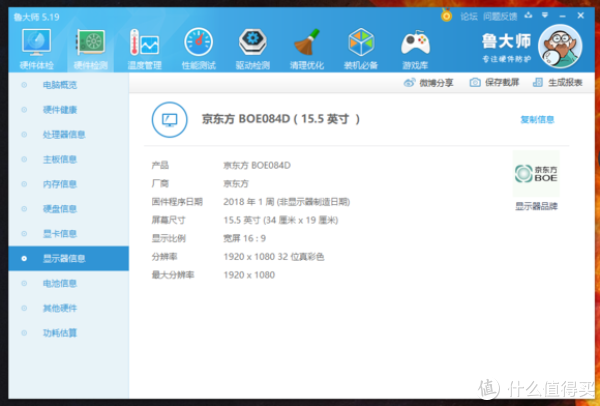Click the round monitor icon beside the title
600x406 pixels.
(170, 120)
